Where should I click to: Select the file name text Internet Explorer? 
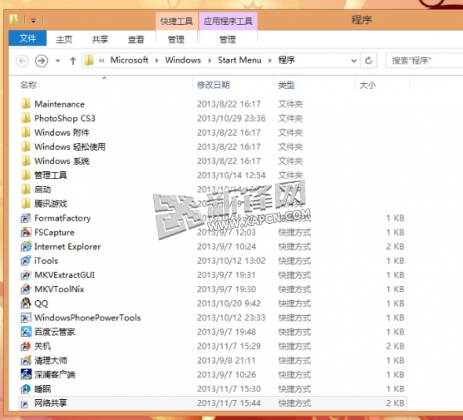click(x=67, y=247)
